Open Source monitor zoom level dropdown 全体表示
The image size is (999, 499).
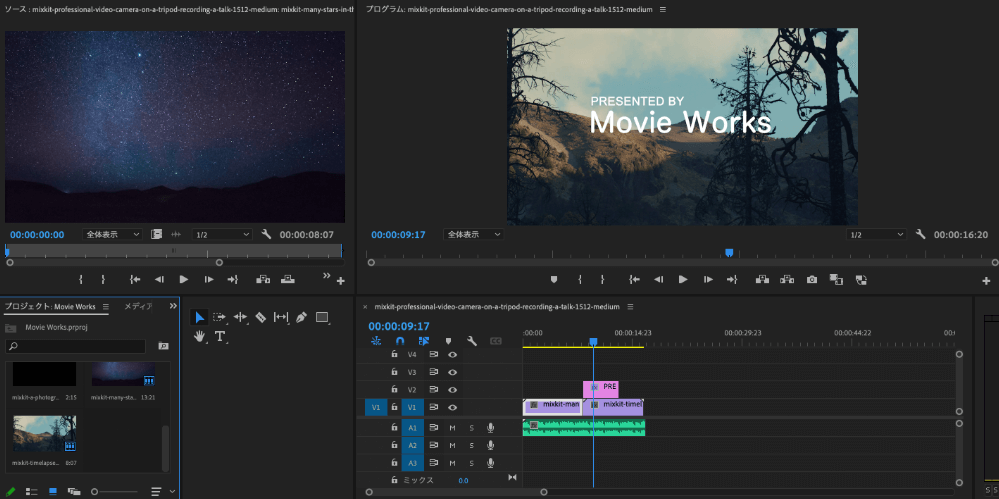pyautogui.click(x=112, y=235)
